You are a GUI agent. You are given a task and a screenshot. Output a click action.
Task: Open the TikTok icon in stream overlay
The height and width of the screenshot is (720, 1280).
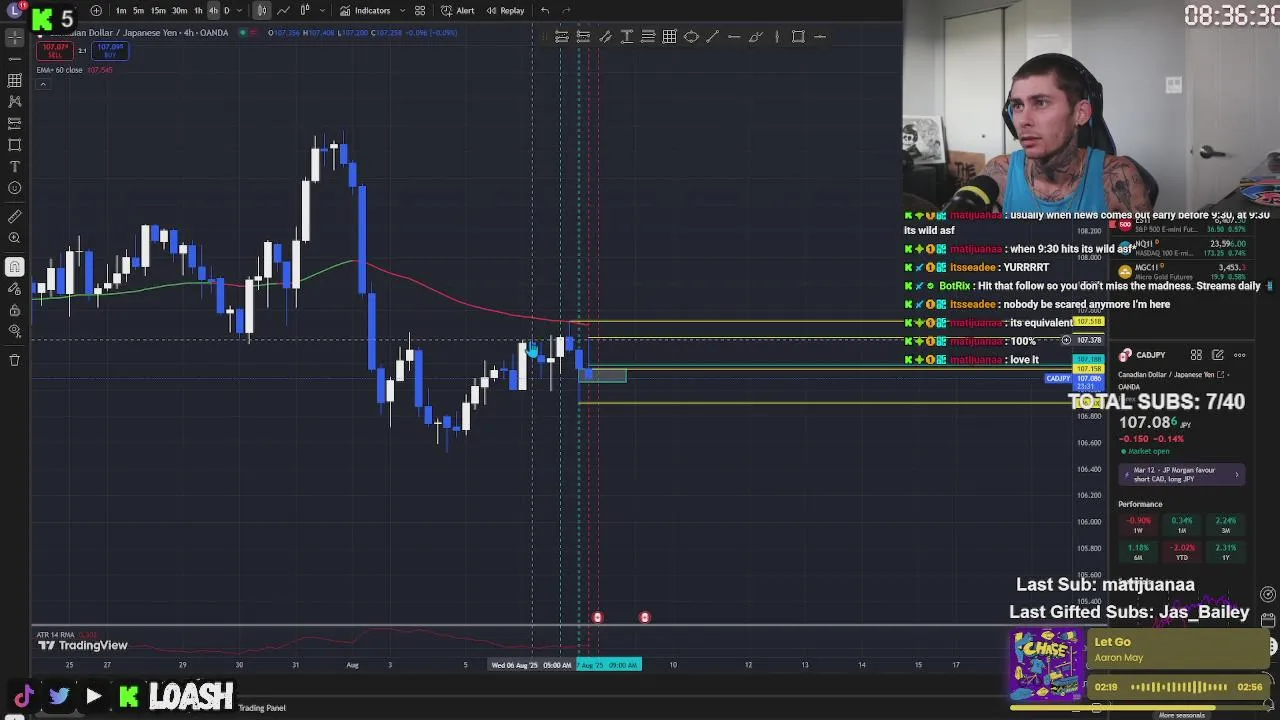(24, 696)
